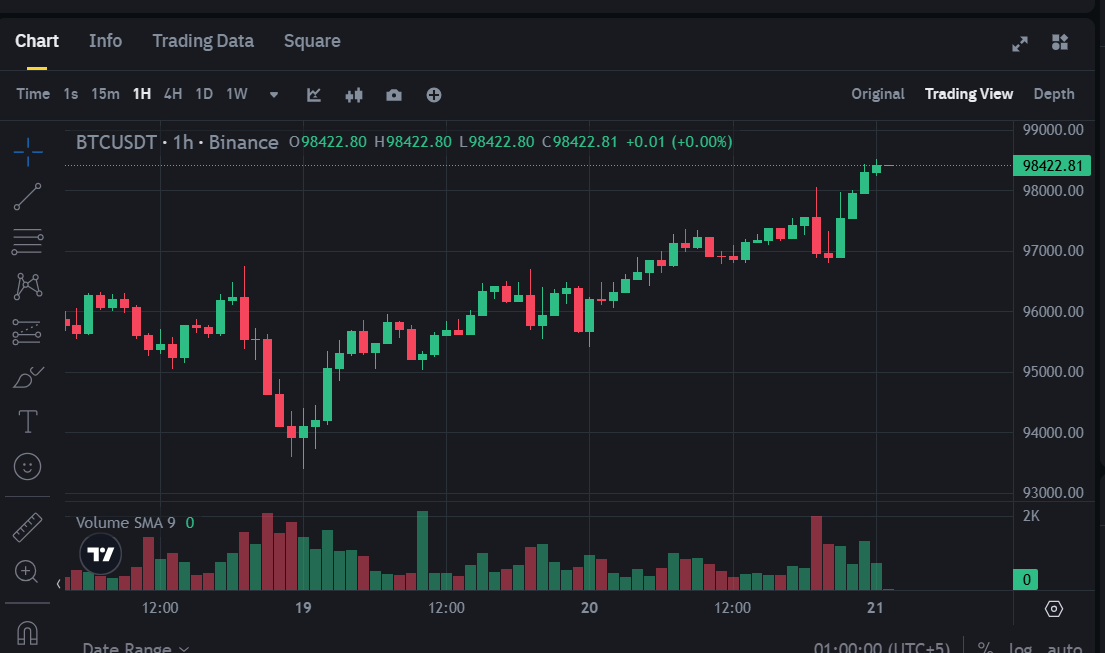Click the 99000.00 price axis label
The image size is (1105, 653).
(x=1053, y=130)
